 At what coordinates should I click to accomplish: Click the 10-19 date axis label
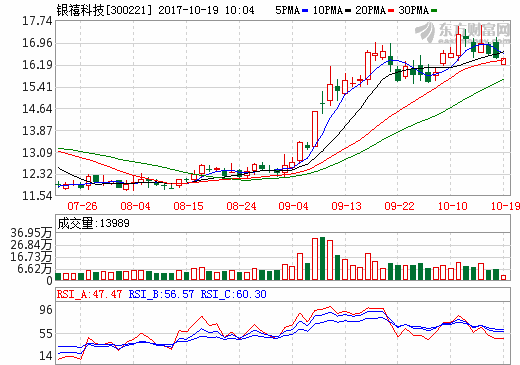pyautogui.click(x=505, y=206)
